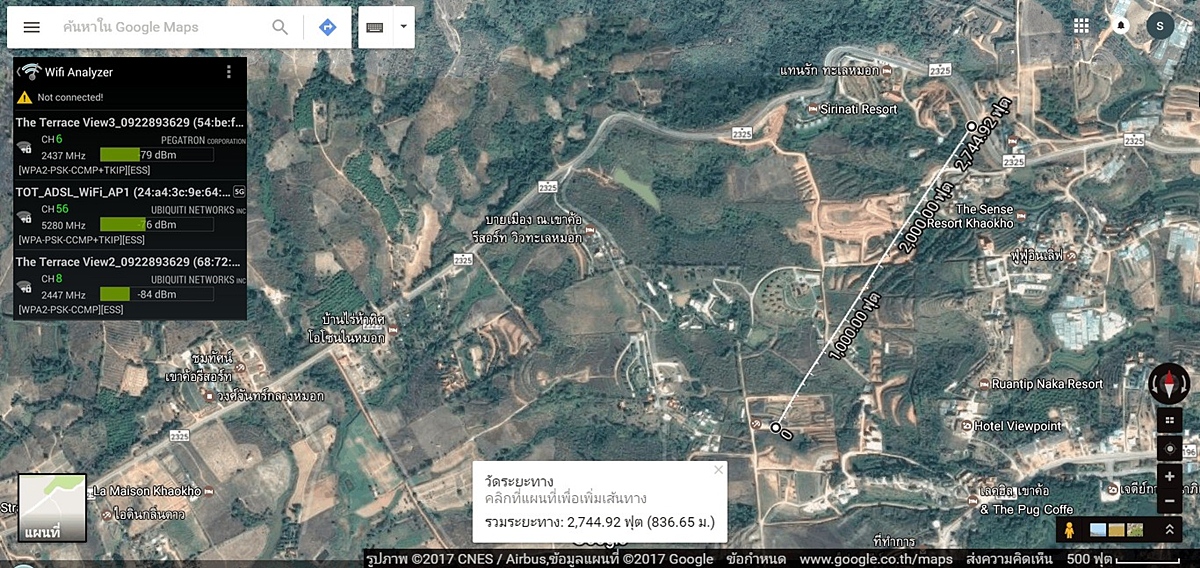Click the lock wifi icon beside CH 6
This screenshot has width=1200, height=568.
[25, 147]
